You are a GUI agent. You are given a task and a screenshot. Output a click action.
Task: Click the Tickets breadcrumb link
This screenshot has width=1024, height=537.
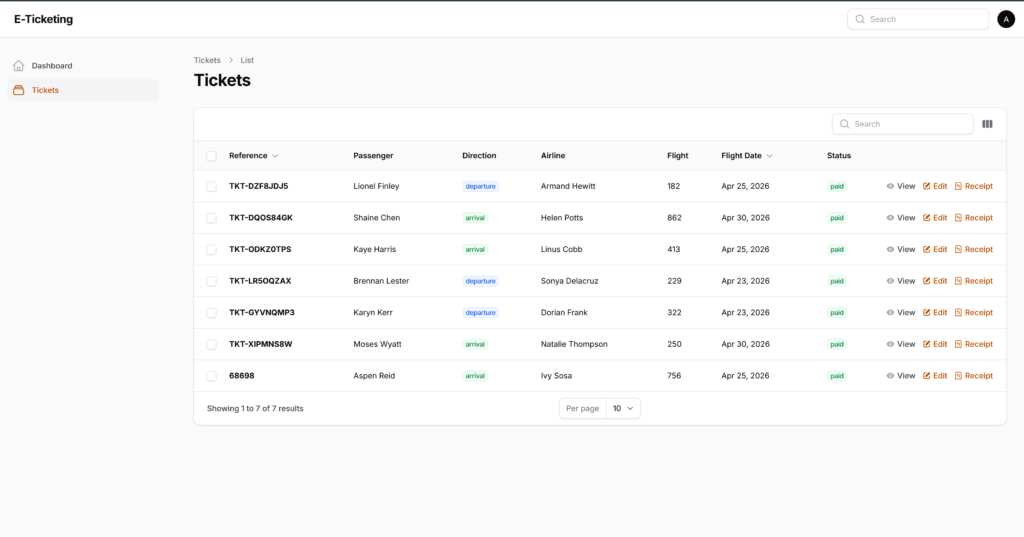207,60
